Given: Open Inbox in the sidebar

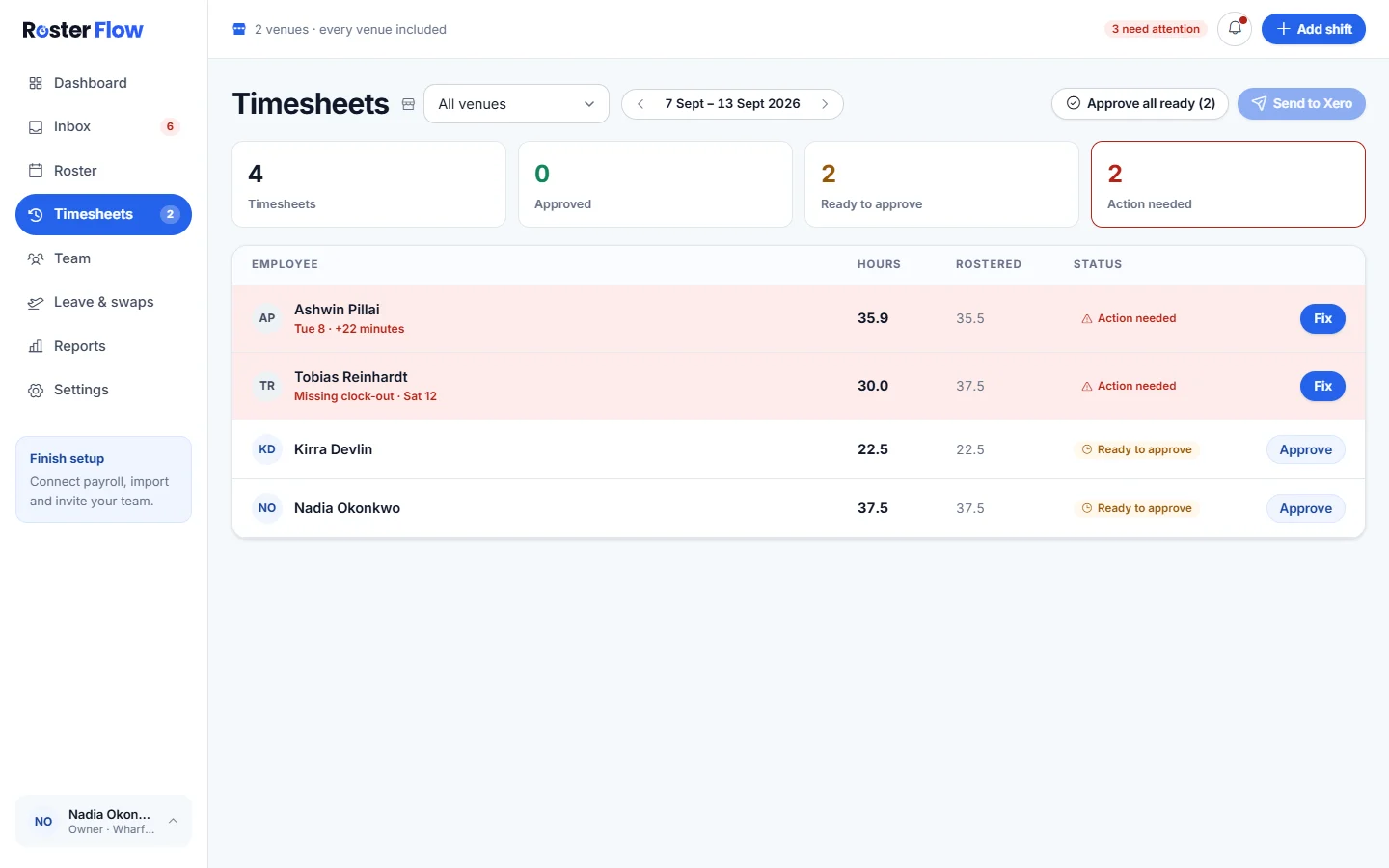Looking at the screenshot, I should 103,126.
